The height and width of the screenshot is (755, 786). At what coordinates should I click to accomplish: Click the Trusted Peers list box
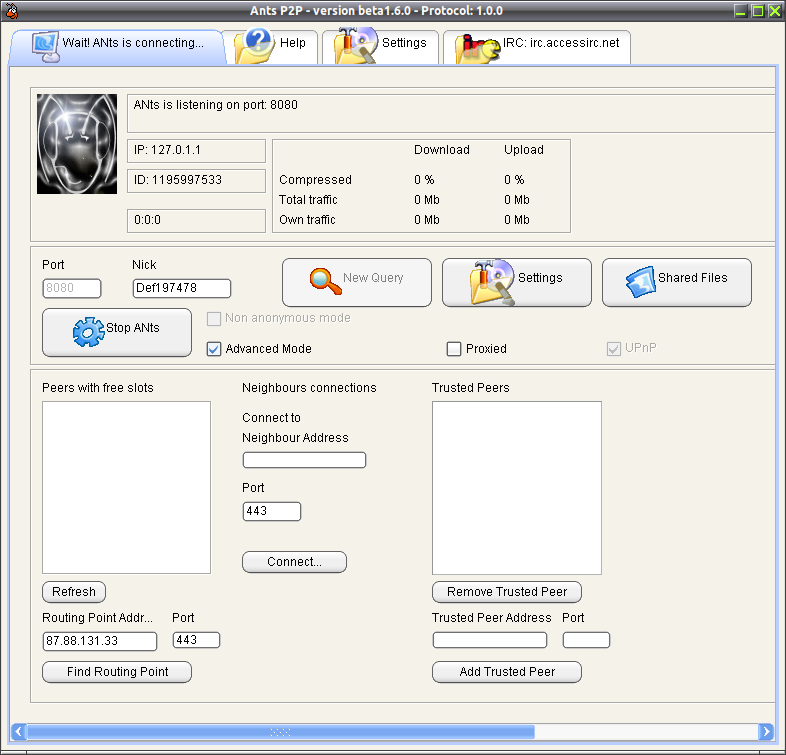click(x=517, y=488)
